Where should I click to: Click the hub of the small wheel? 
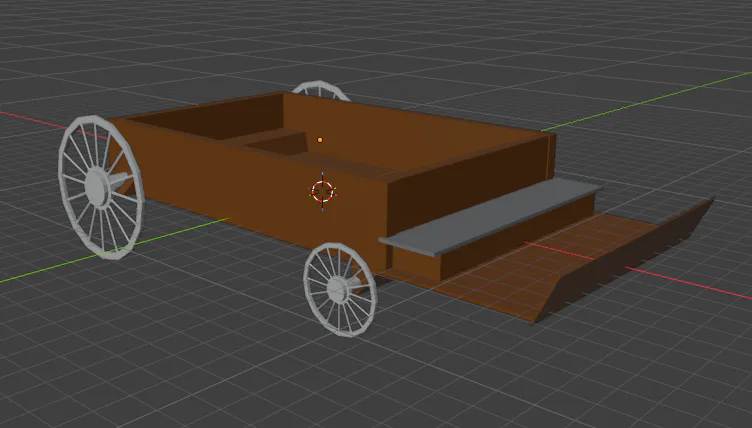click(x=338, y=289)
